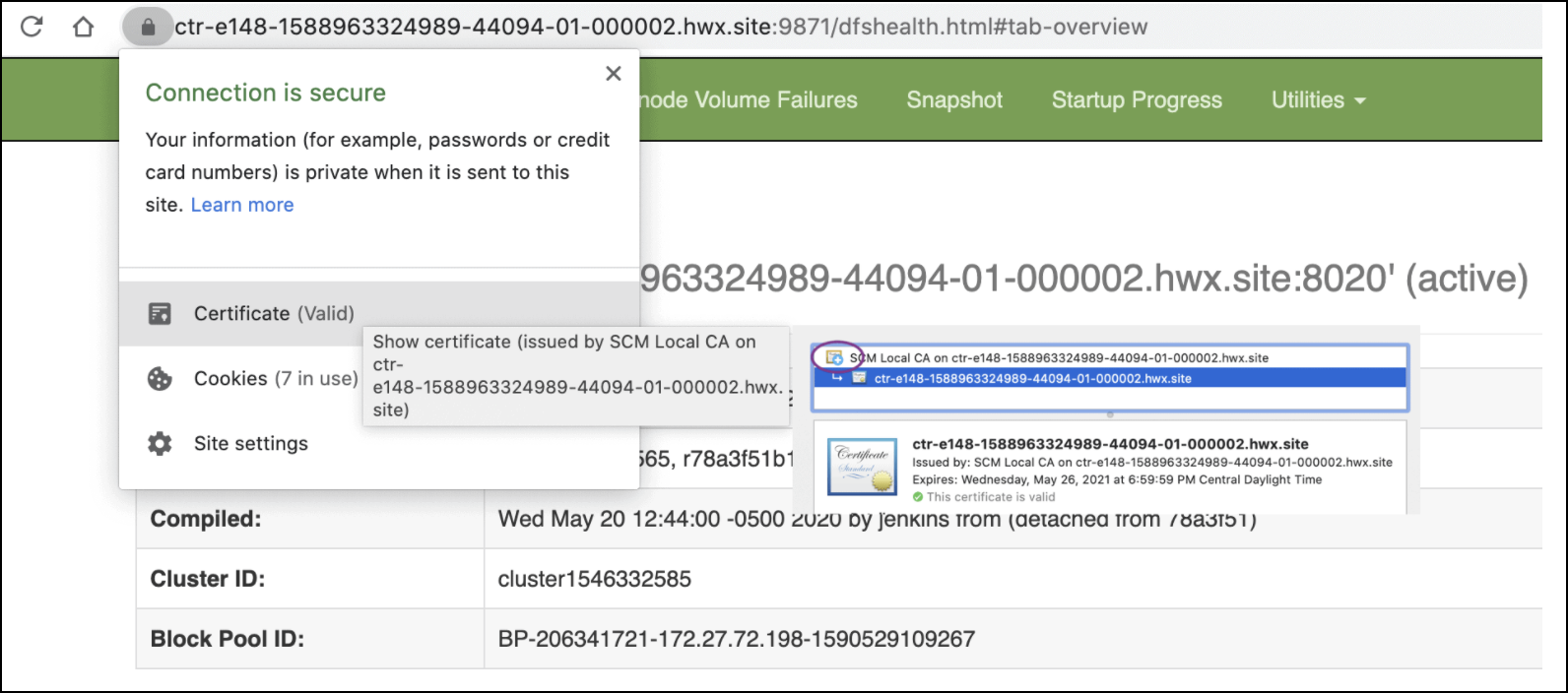Click the large Certificate Standard image
Image resolution: width=1568 pixels, height=693 pixels.
coord(862,467)
